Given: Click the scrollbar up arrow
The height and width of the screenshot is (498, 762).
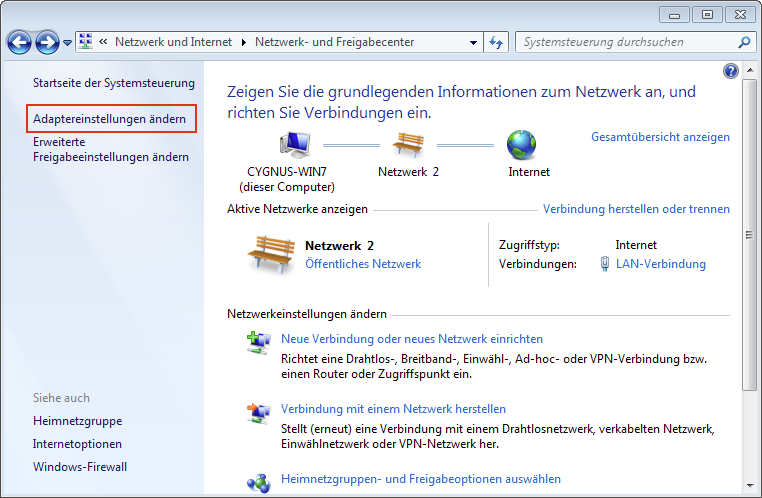Looking at the screenshot, I should pyautogui.click(x=750, y=70).
